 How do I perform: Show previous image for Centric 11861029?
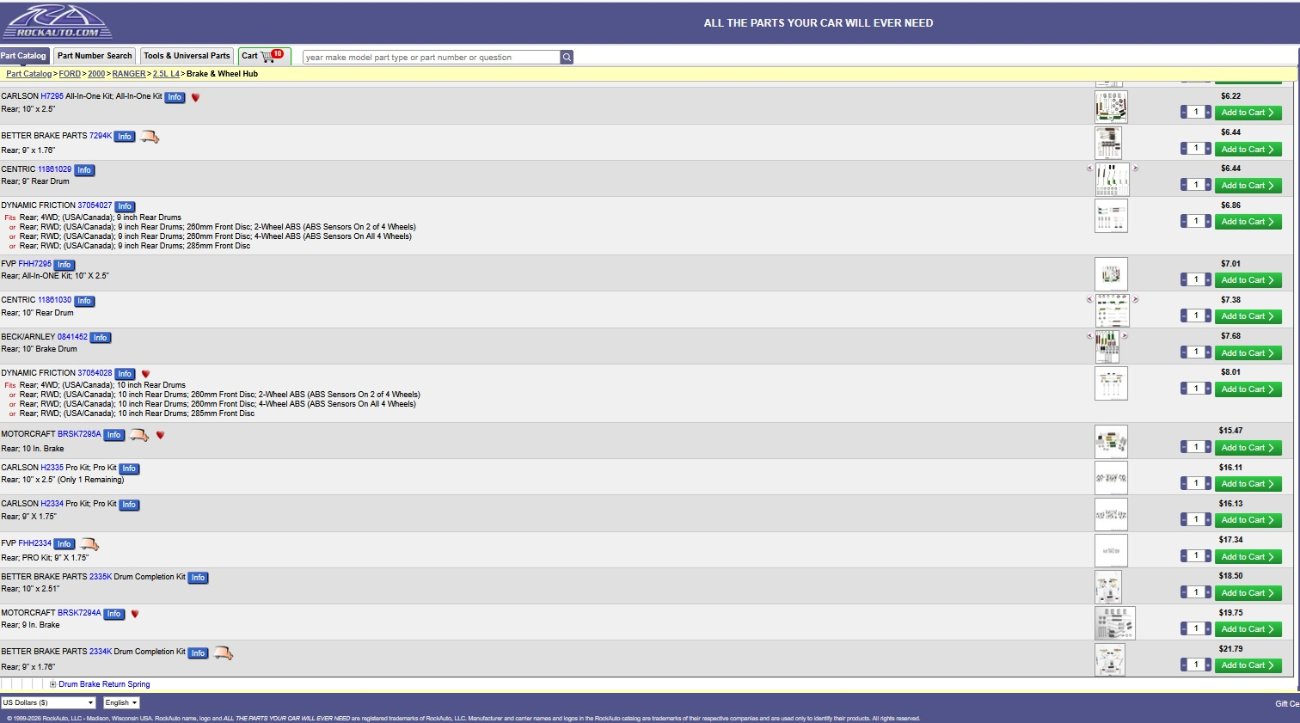pyautogui.click(x=1089, y=168)
